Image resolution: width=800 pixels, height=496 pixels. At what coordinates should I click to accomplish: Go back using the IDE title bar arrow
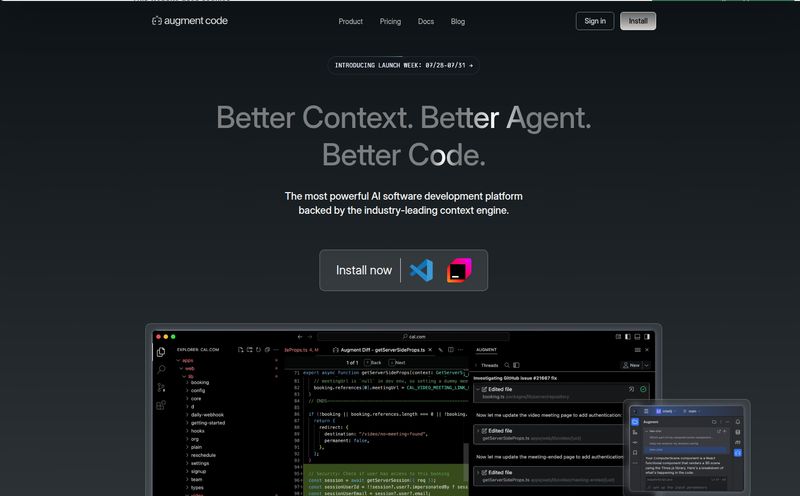(x=300, y=337)
